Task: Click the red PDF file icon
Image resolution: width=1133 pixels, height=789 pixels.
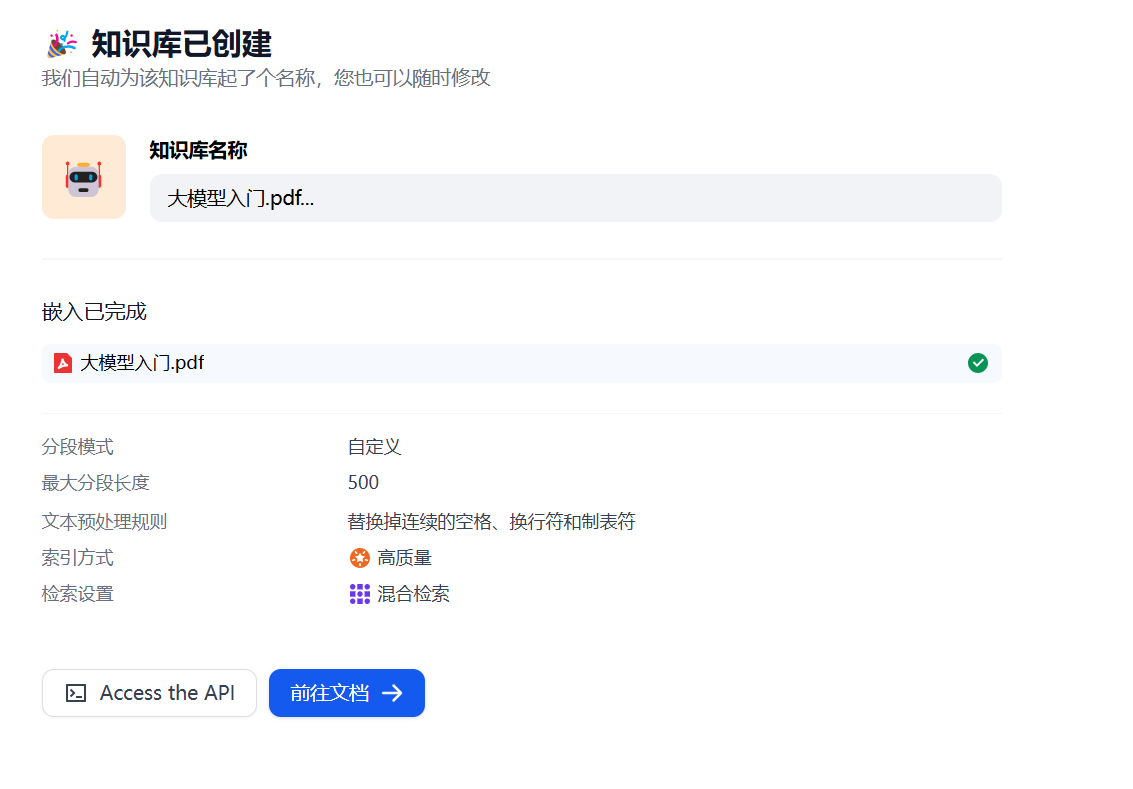Action: (63, 363)
